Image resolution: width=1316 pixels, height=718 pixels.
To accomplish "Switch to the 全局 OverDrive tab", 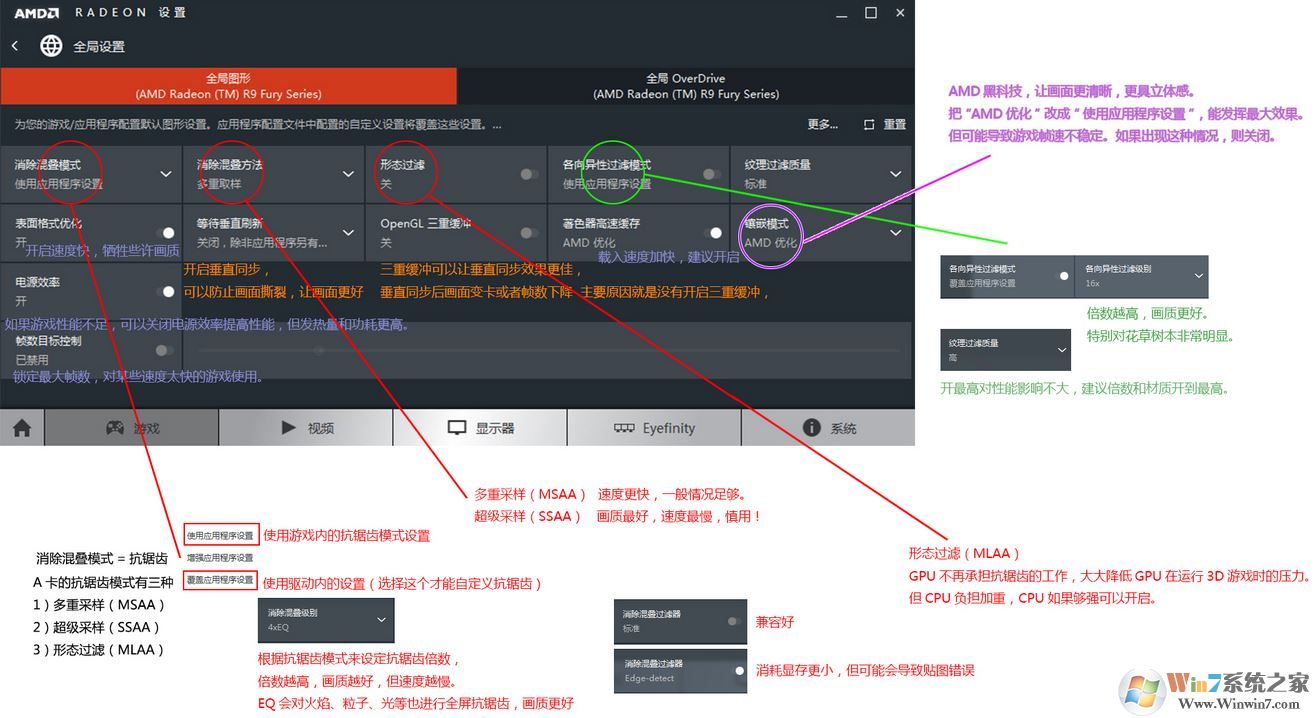I will coord(686,85).
